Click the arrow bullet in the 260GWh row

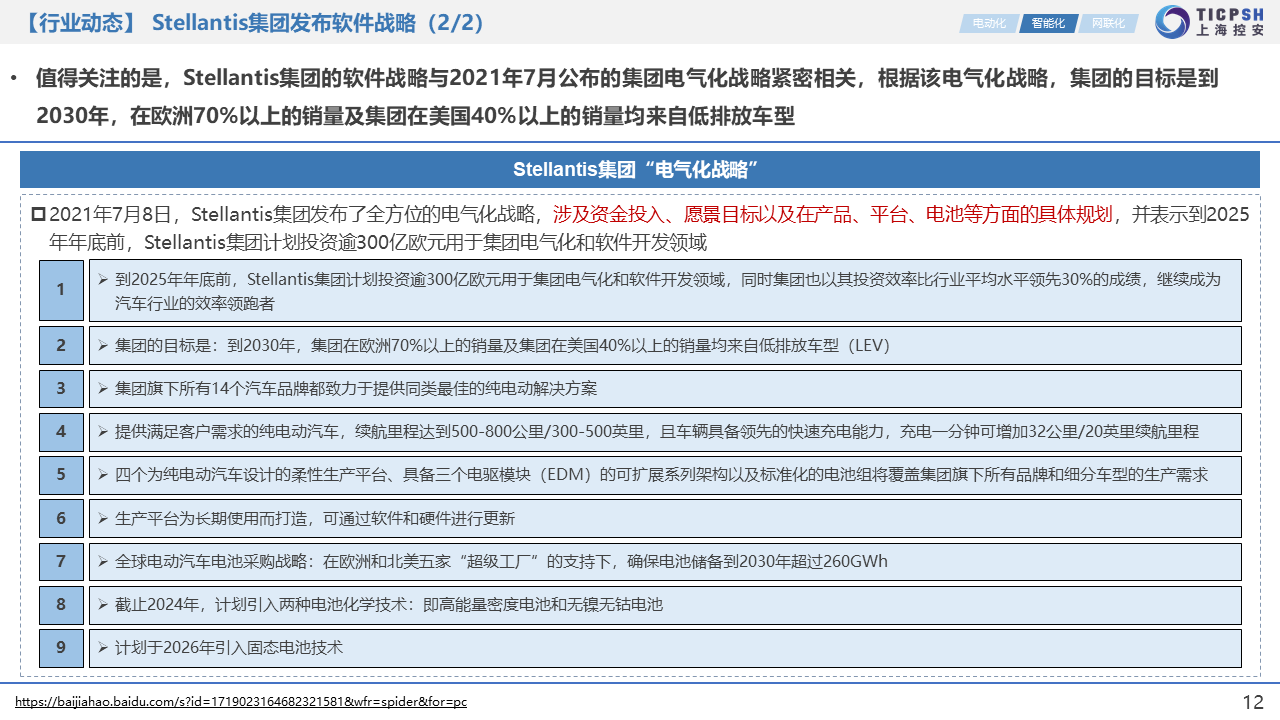tap(102, 562)
